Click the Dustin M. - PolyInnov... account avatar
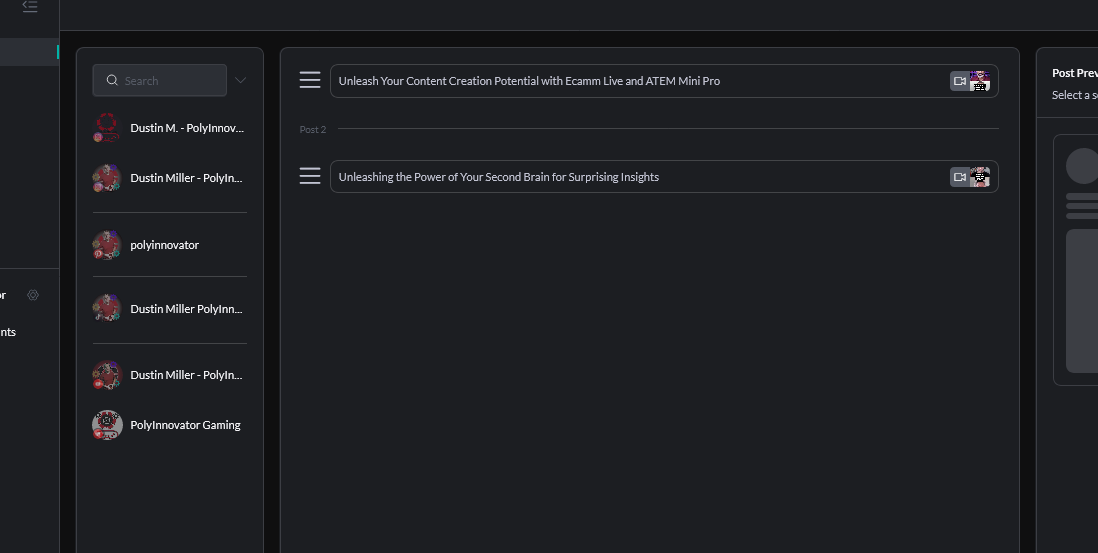Viewport: 1098px width, 553px height. pyautogui.click(x=107, y=128)
